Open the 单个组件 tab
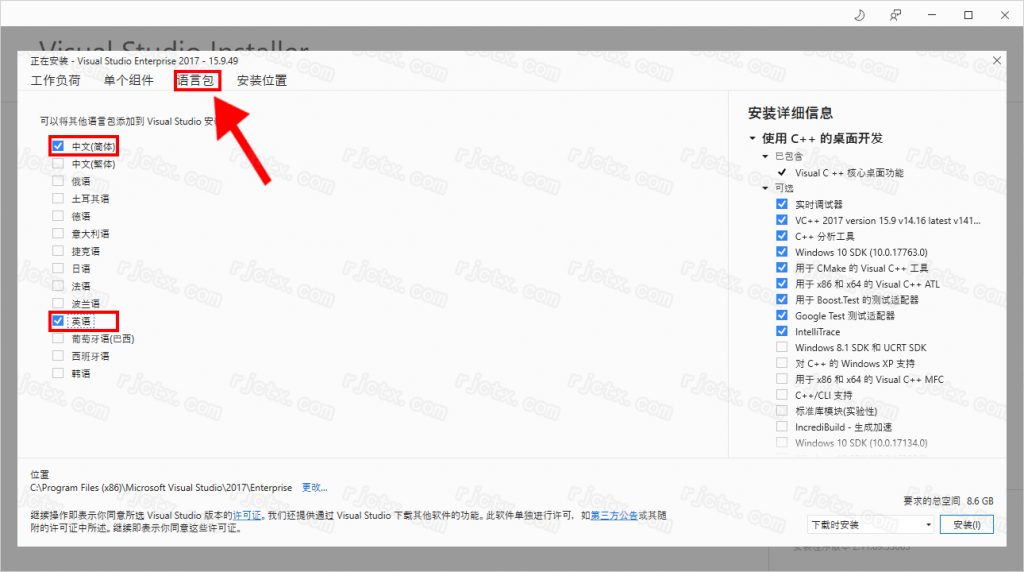1024x572 pixels. [x=128, y=81]
